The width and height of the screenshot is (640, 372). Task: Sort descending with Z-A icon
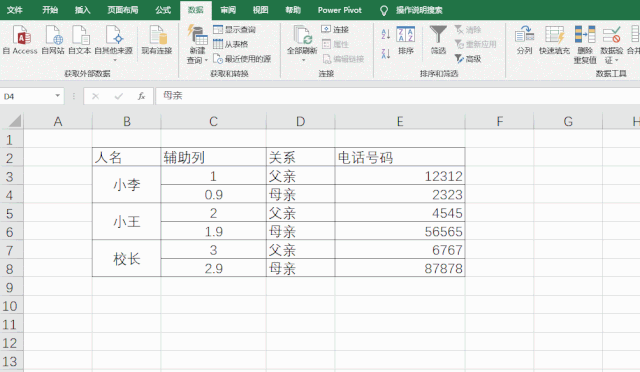[386, 53]
